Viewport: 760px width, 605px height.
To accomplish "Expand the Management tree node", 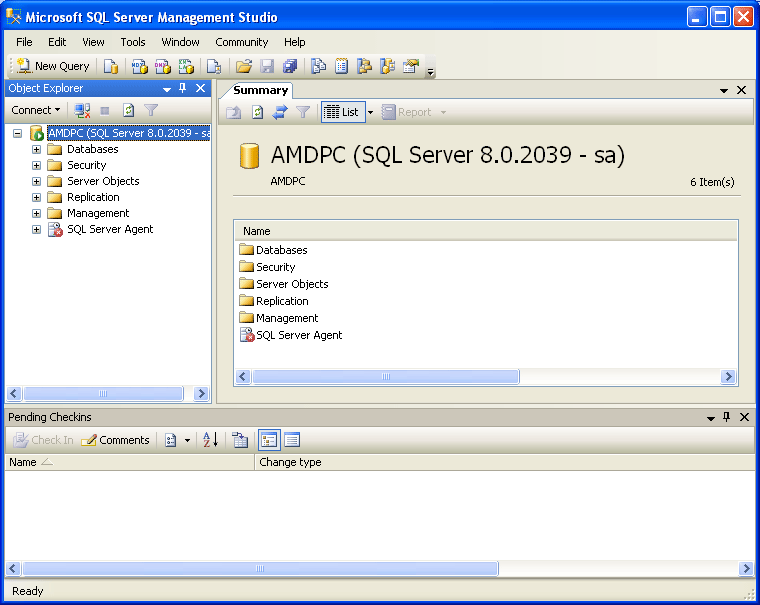I will [x=36, y=213].
